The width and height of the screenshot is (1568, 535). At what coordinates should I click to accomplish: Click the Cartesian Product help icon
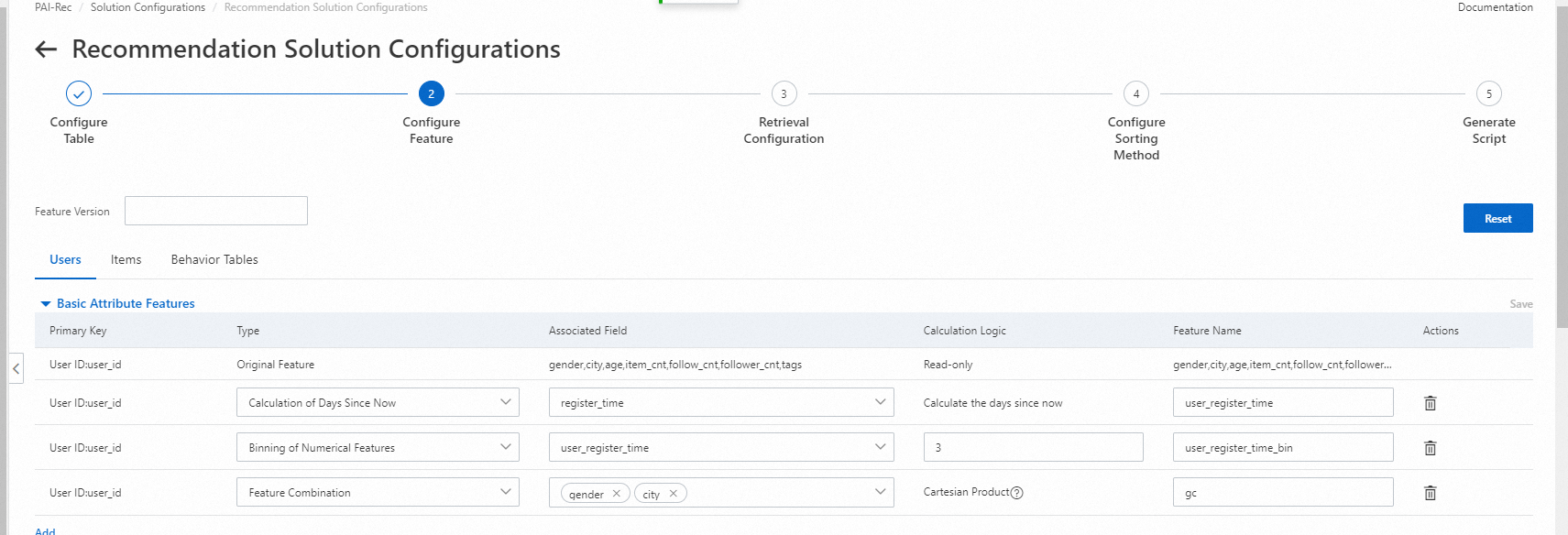click(x=1016, y=493)
